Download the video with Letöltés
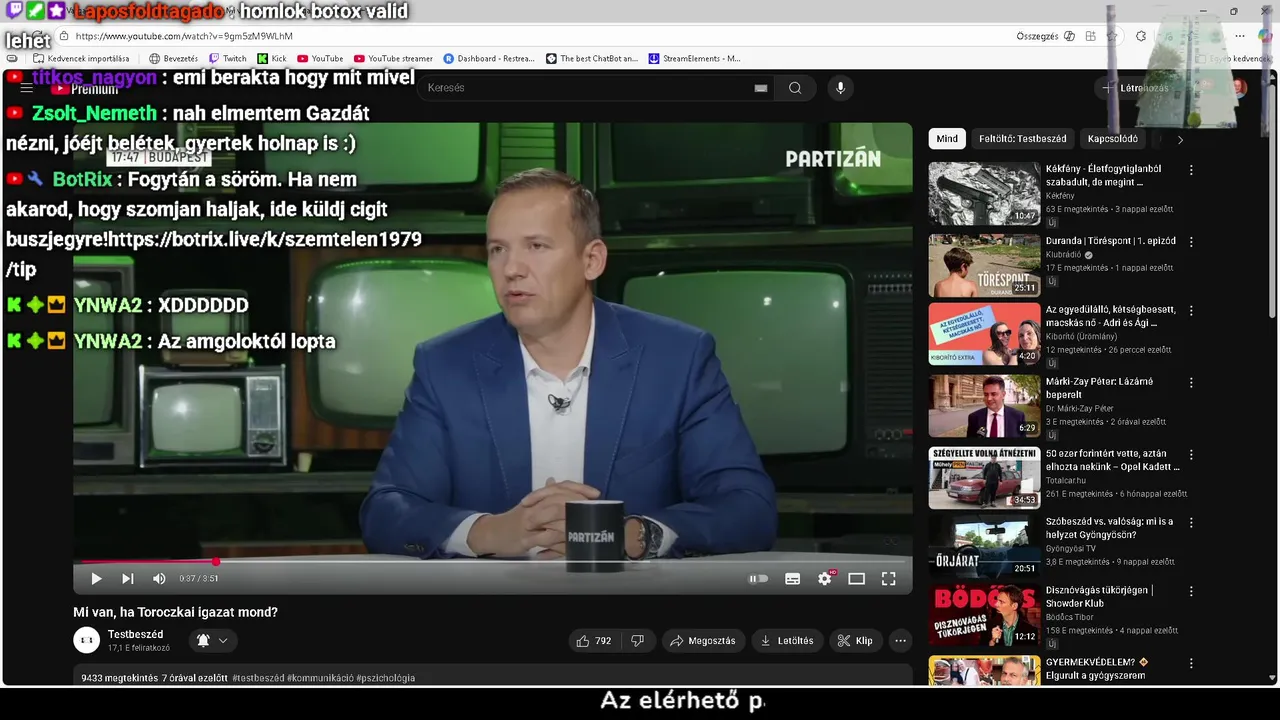This screenshot has height=720, width=1280. (787, 641)
